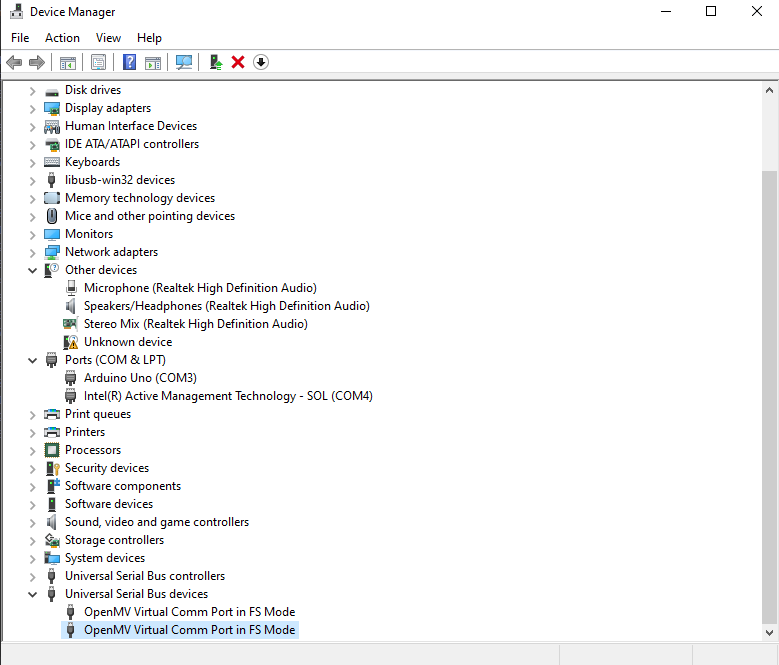Screen dimensions: 779x665
Task: Click the blue Help question-mark icon
Action: coord(129,62)
